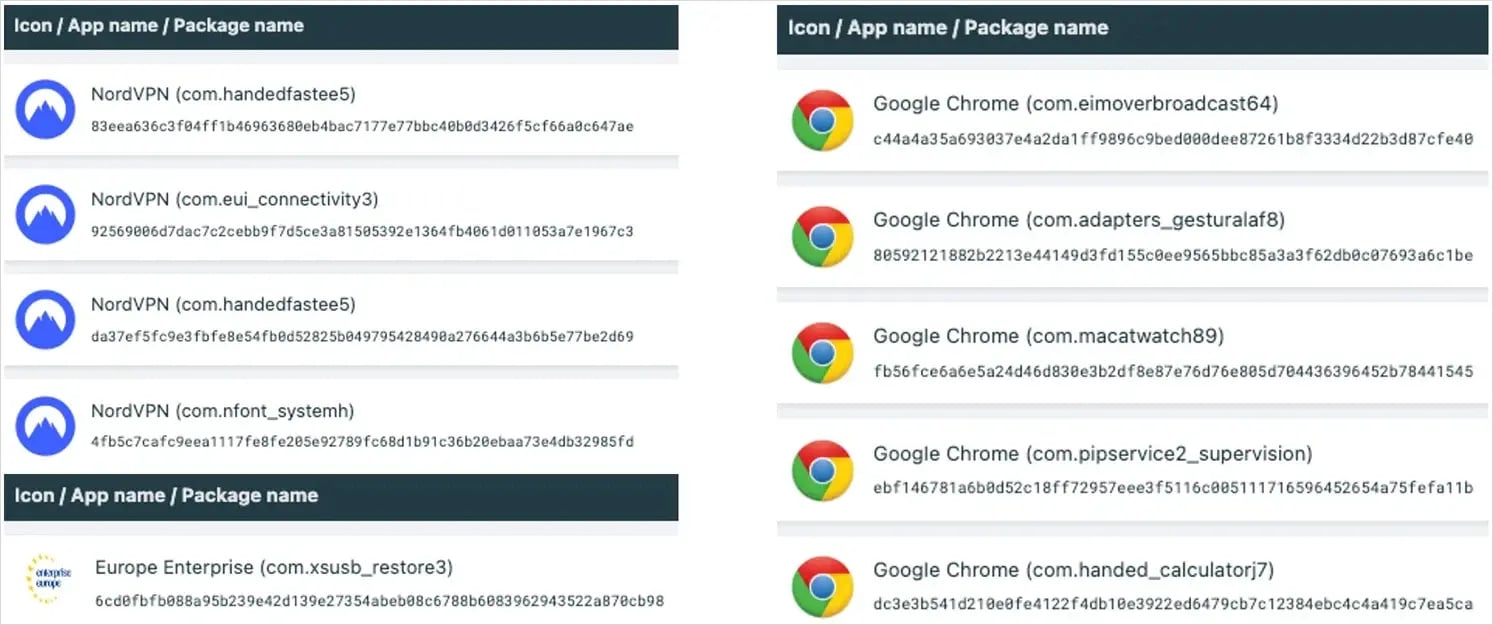
Task: Click NordVPN icon above hash starting 83eea636
Action: click(x=46, y=109)
